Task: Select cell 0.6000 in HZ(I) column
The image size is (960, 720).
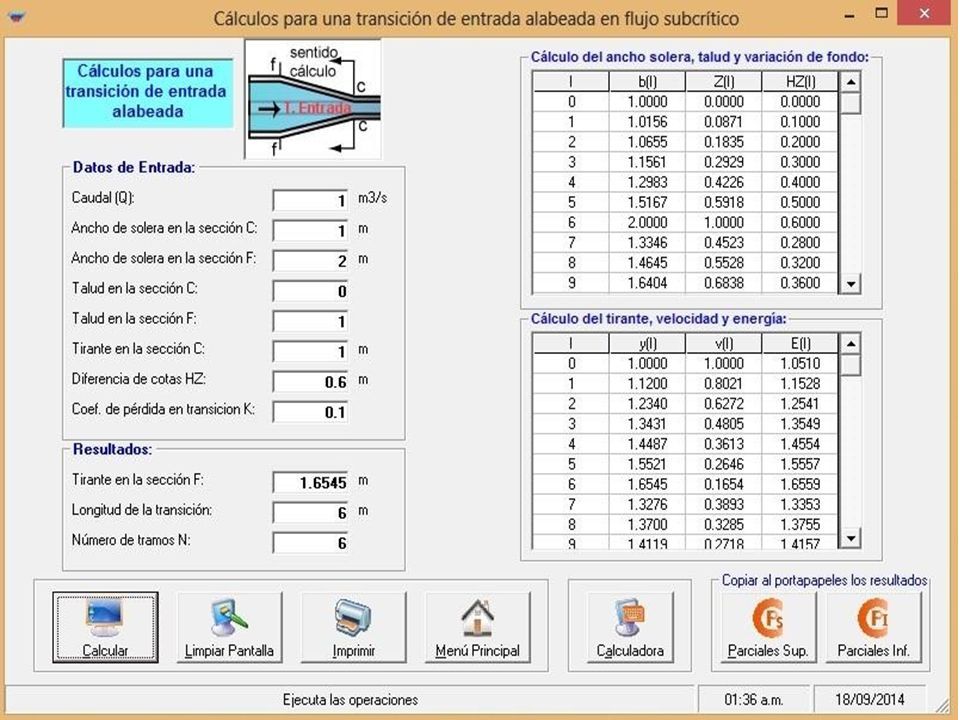Action: point(800,223)
